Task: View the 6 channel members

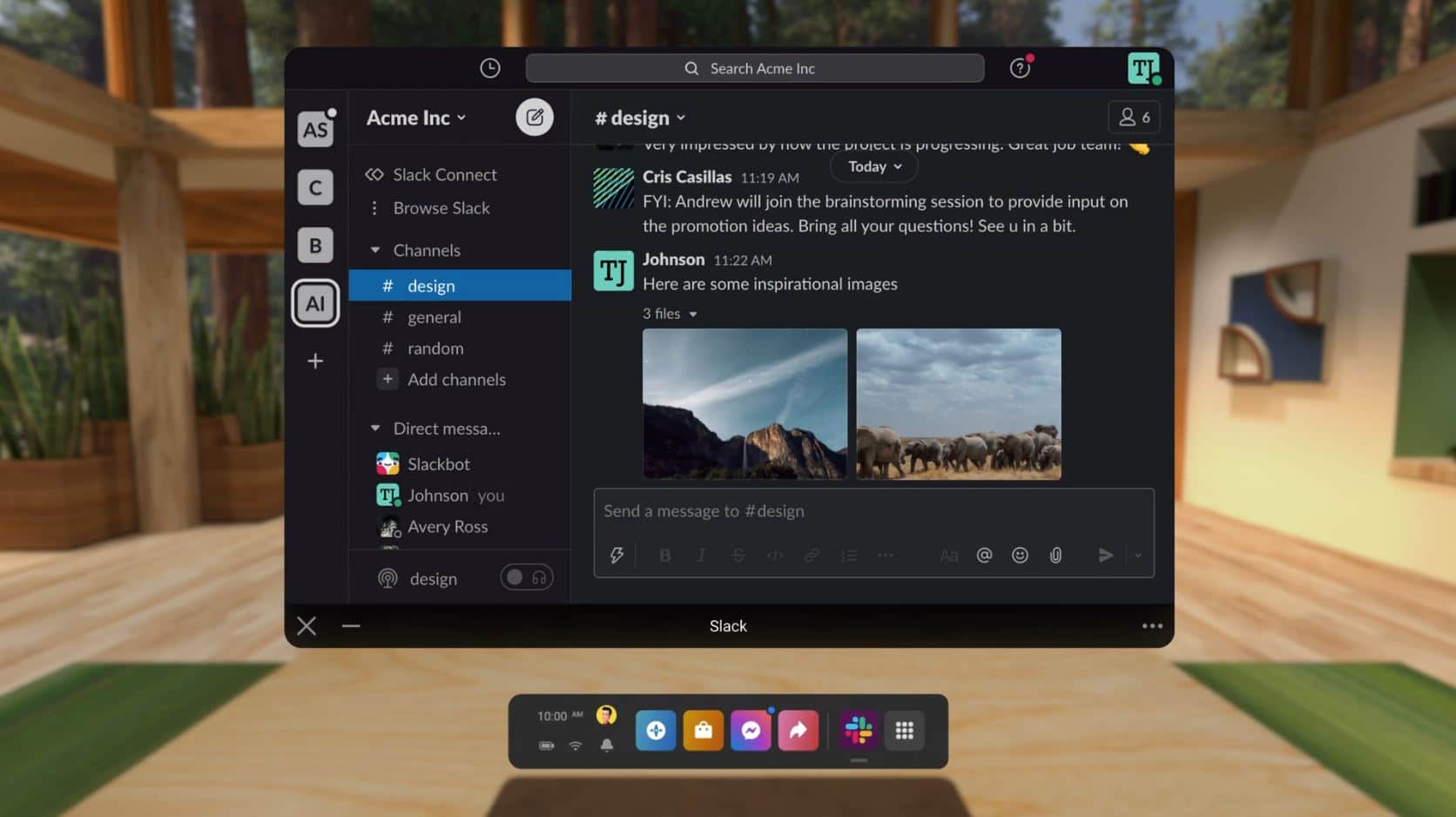Action: (x=1134, y=117)
